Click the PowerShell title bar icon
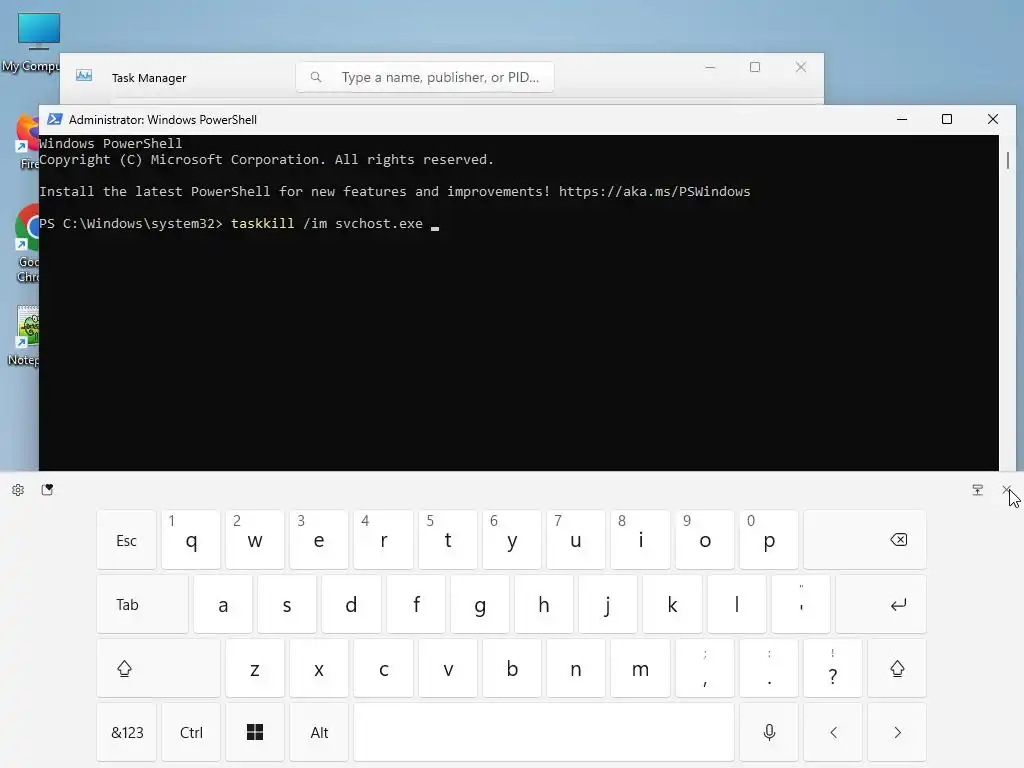This screenshot has width=1024, height=768. [x=55, y=119]
